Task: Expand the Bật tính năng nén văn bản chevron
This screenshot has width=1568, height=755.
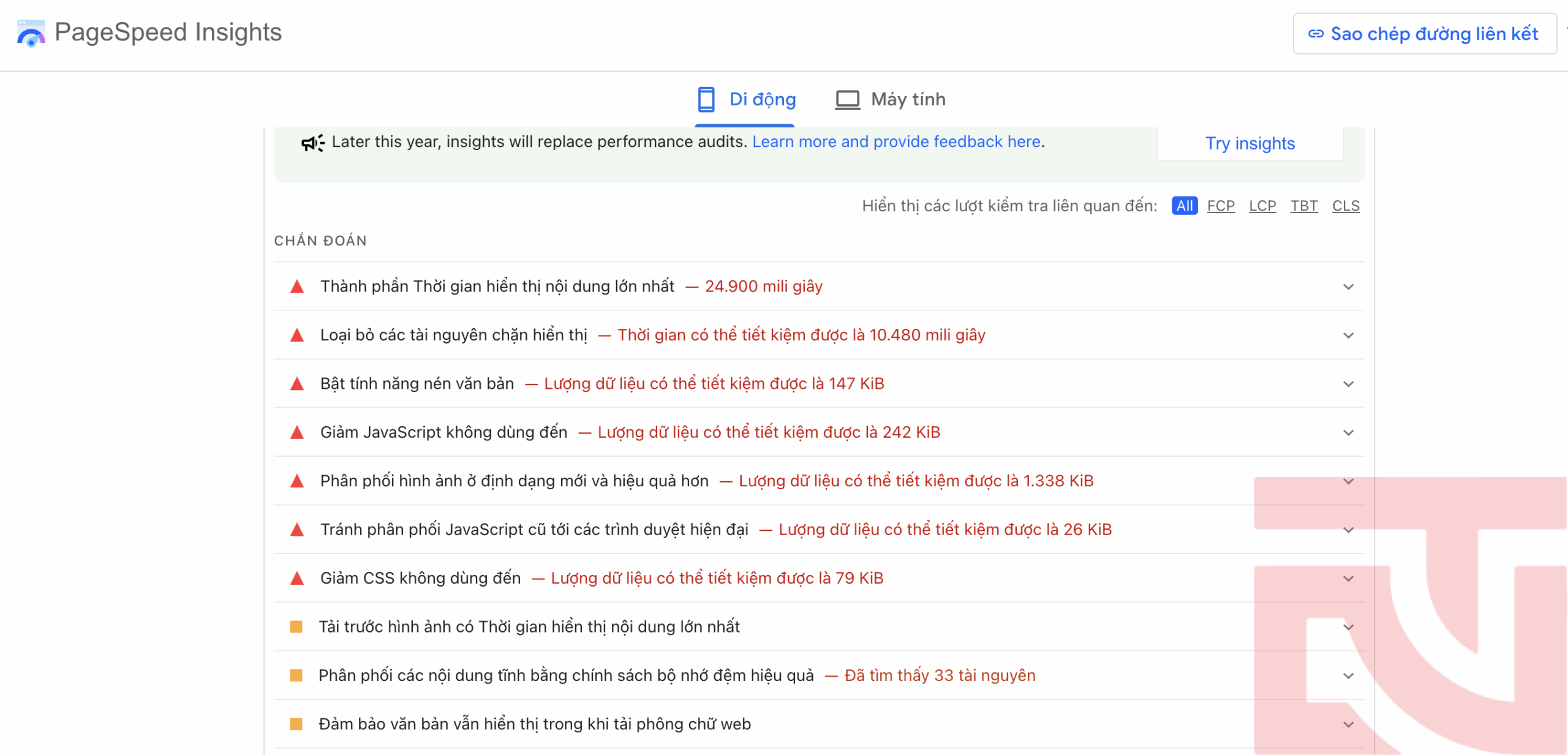Action: click(x=1348, y=384)
